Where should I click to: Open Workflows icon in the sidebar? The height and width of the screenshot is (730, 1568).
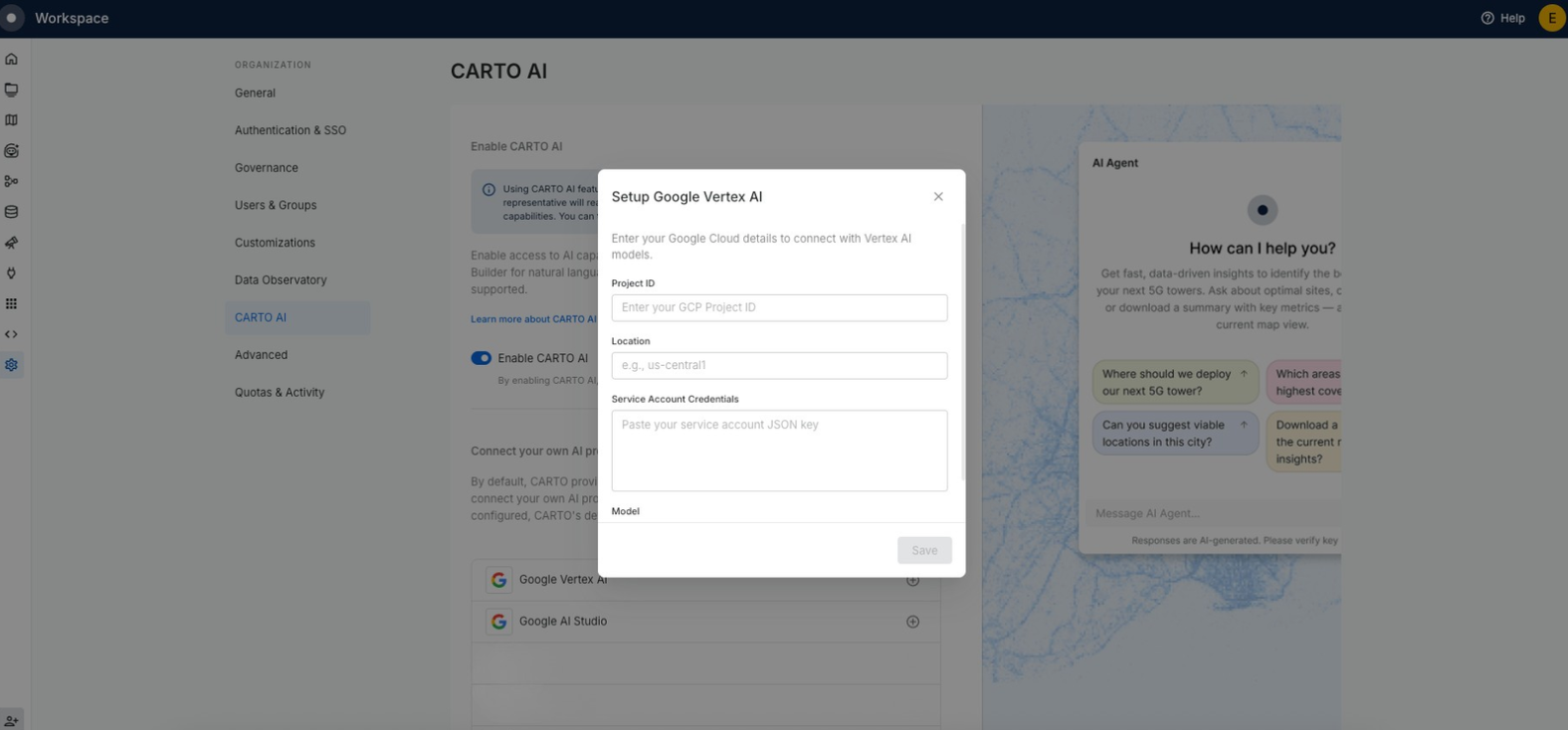tap(11, 181)
